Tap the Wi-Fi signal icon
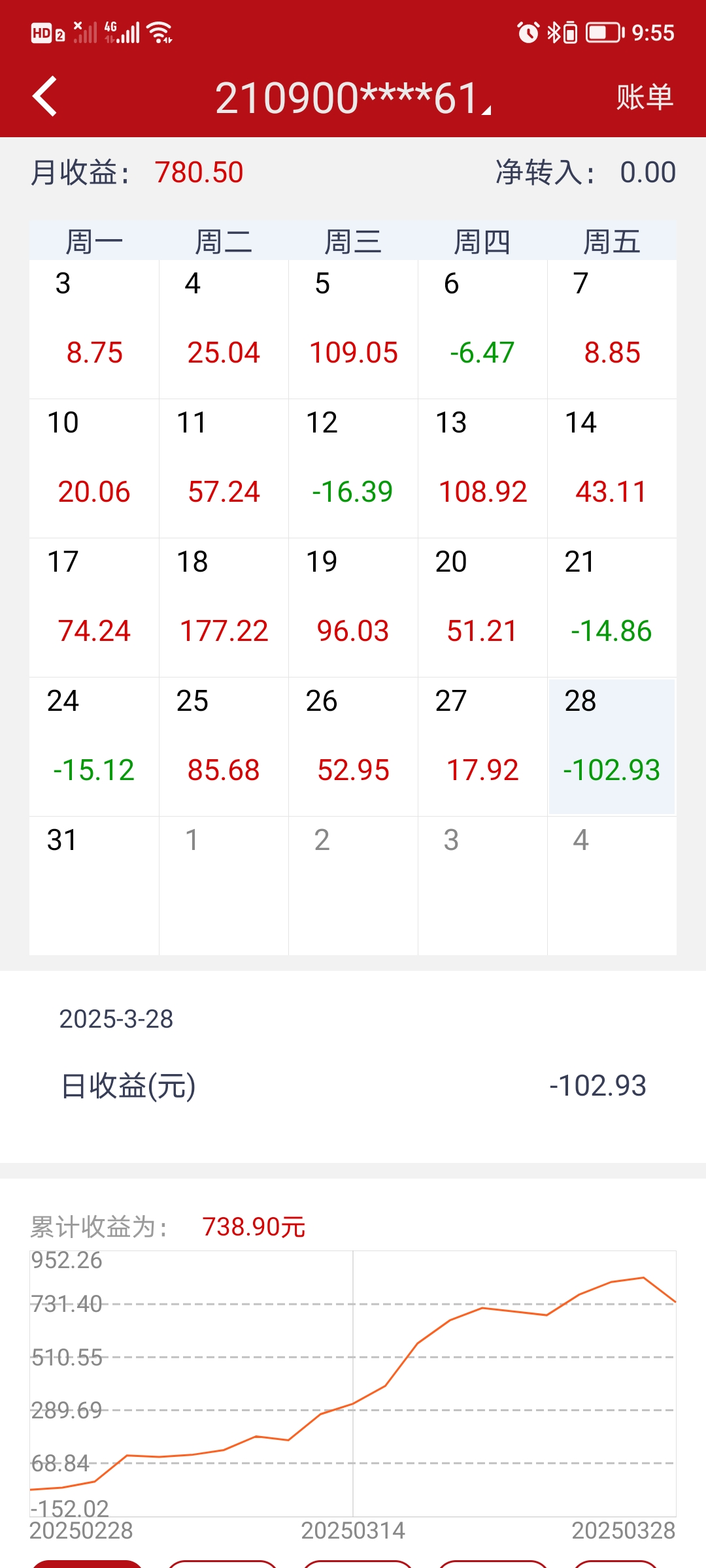The image size is (706, 1568). point(160,32)
